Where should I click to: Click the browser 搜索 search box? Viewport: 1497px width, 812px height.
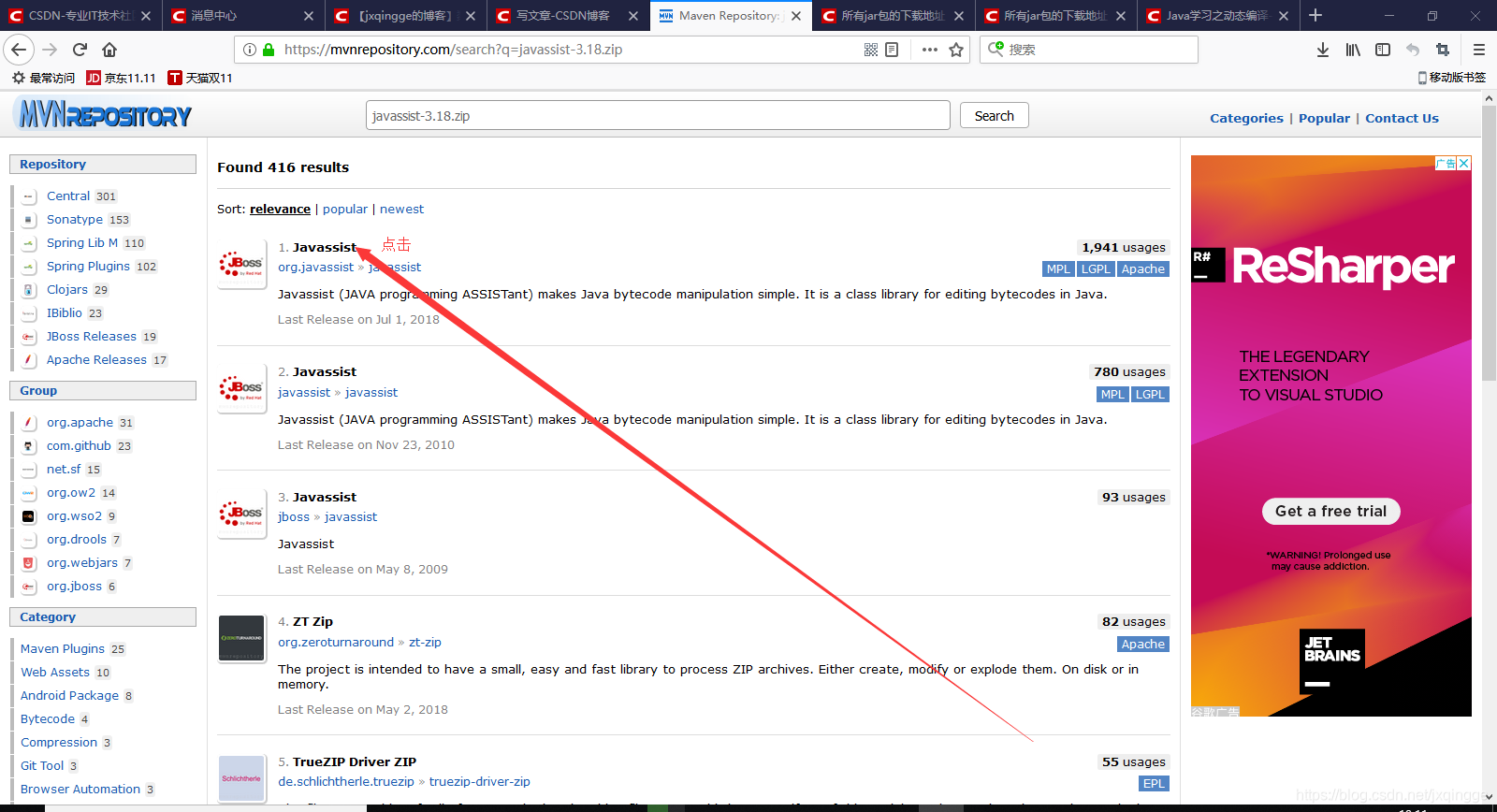pos(1089,50)
